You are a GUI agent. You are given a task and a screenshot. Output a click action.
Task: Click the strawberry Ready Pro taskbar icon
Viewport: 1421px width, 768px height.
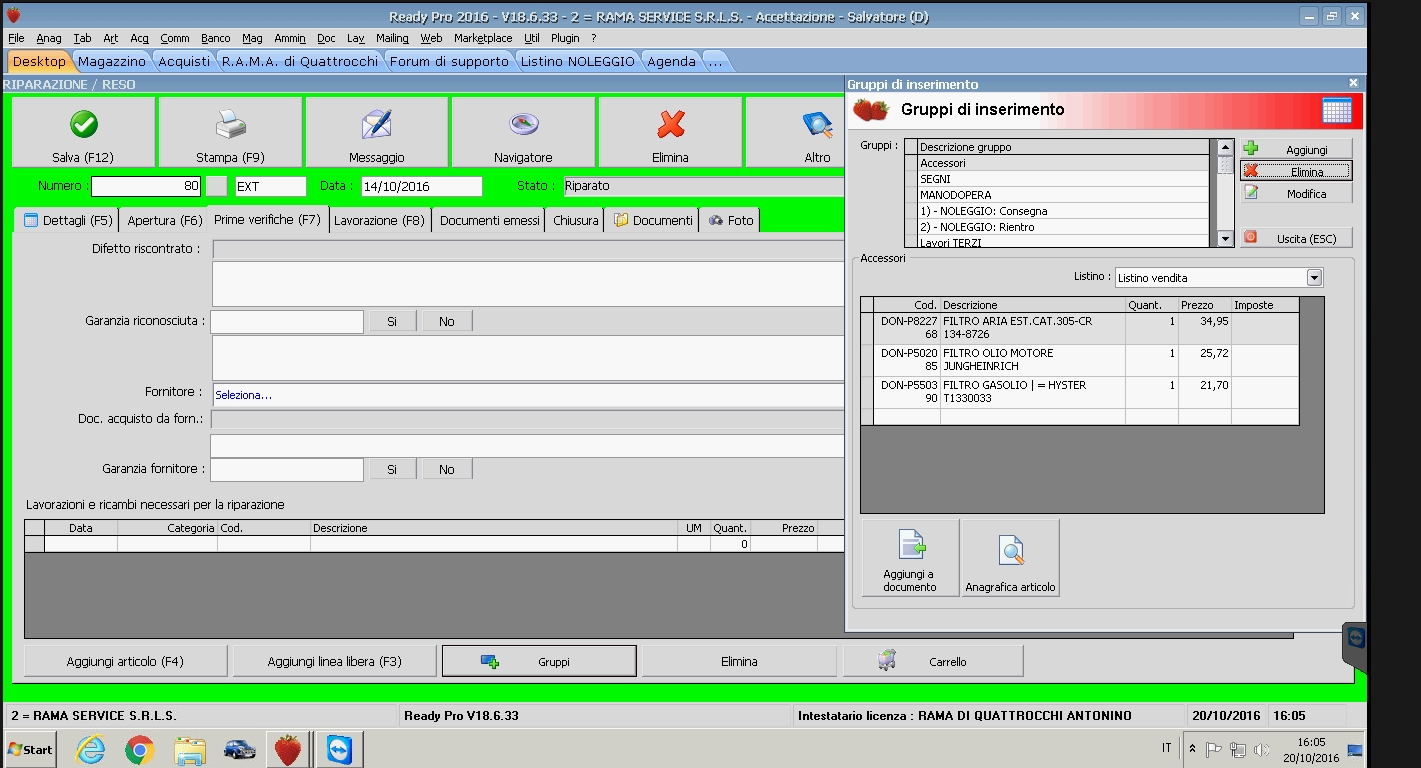click(x=288, y=749)
